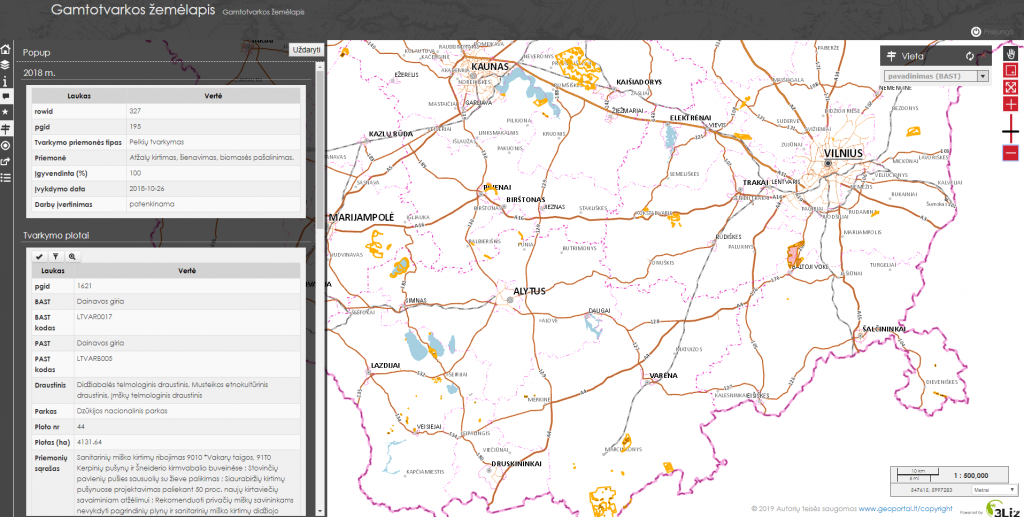Click the zoom level slider bar
The image size is (1024, 517).
tap(1011, 129)
